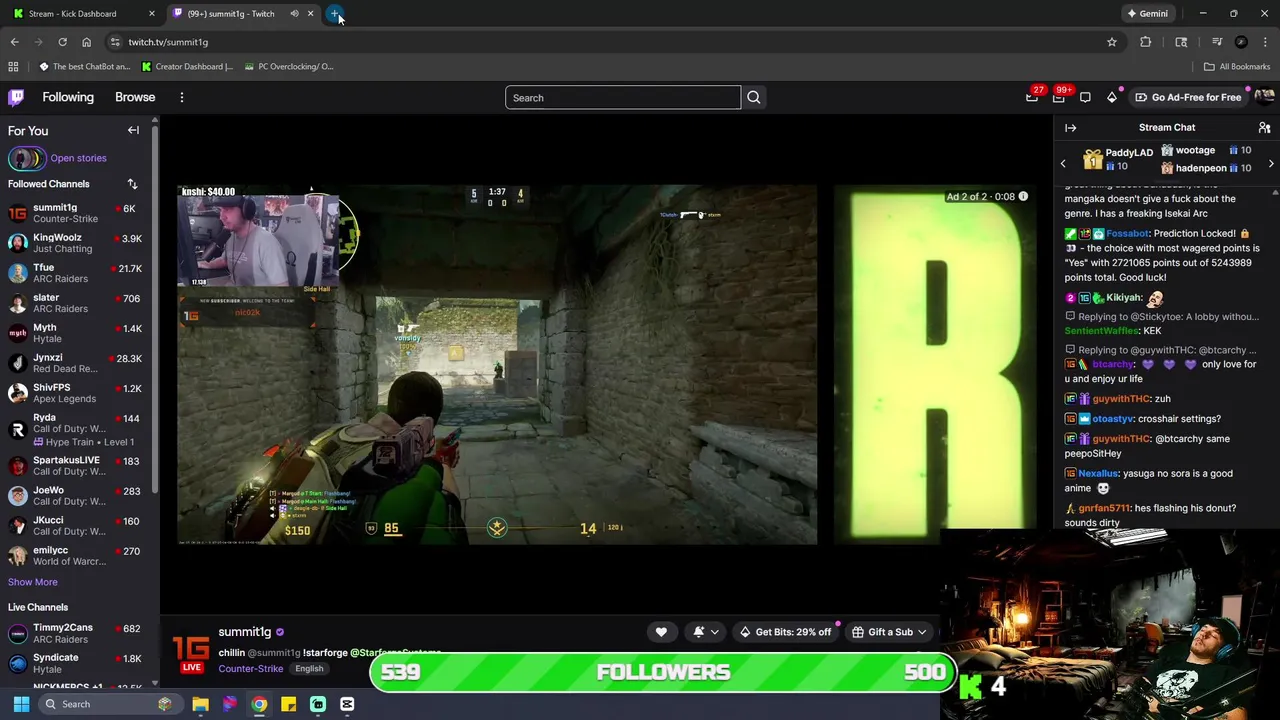1280x720 pixels.
Task: Open the Twitch user avatar menu
Action: 1264,97
